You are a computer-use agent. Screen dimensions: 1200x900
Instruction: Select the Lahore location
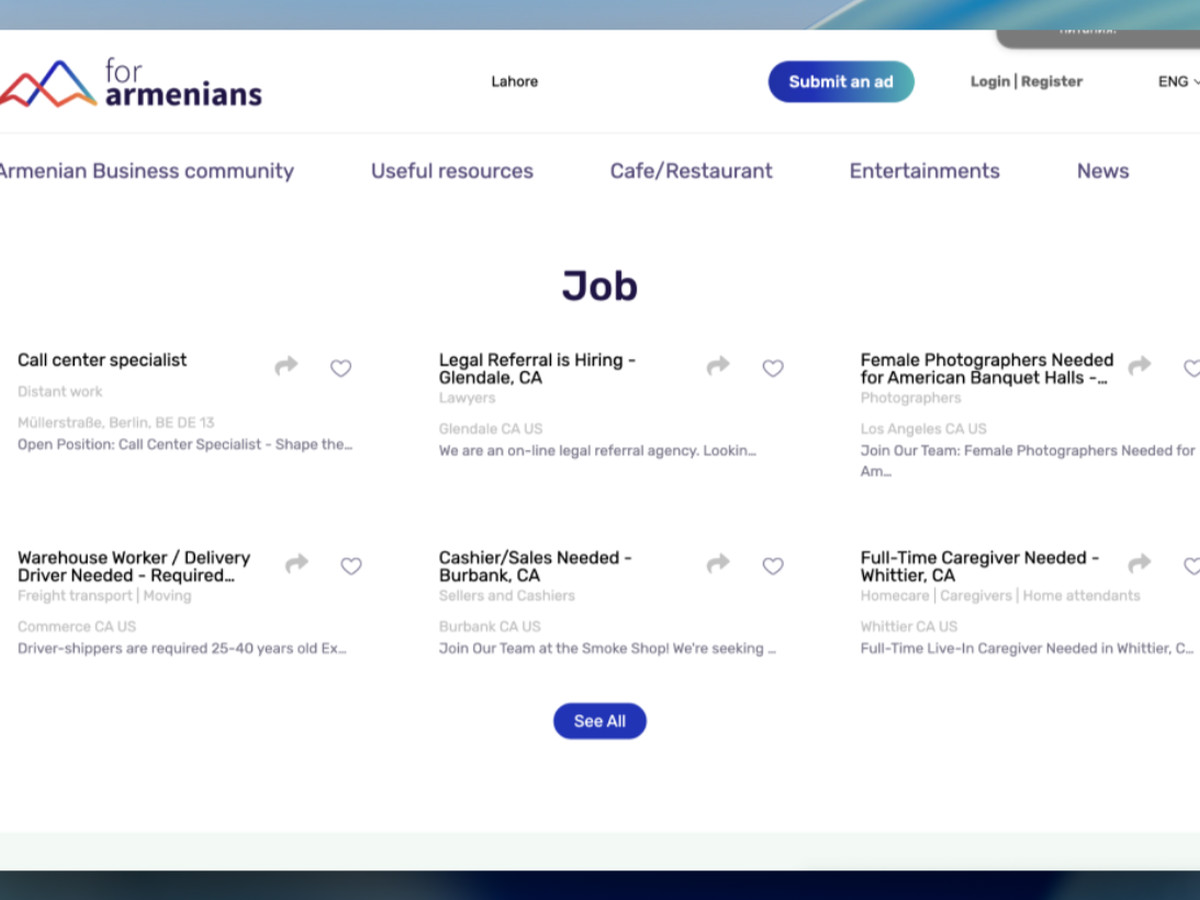515,82
